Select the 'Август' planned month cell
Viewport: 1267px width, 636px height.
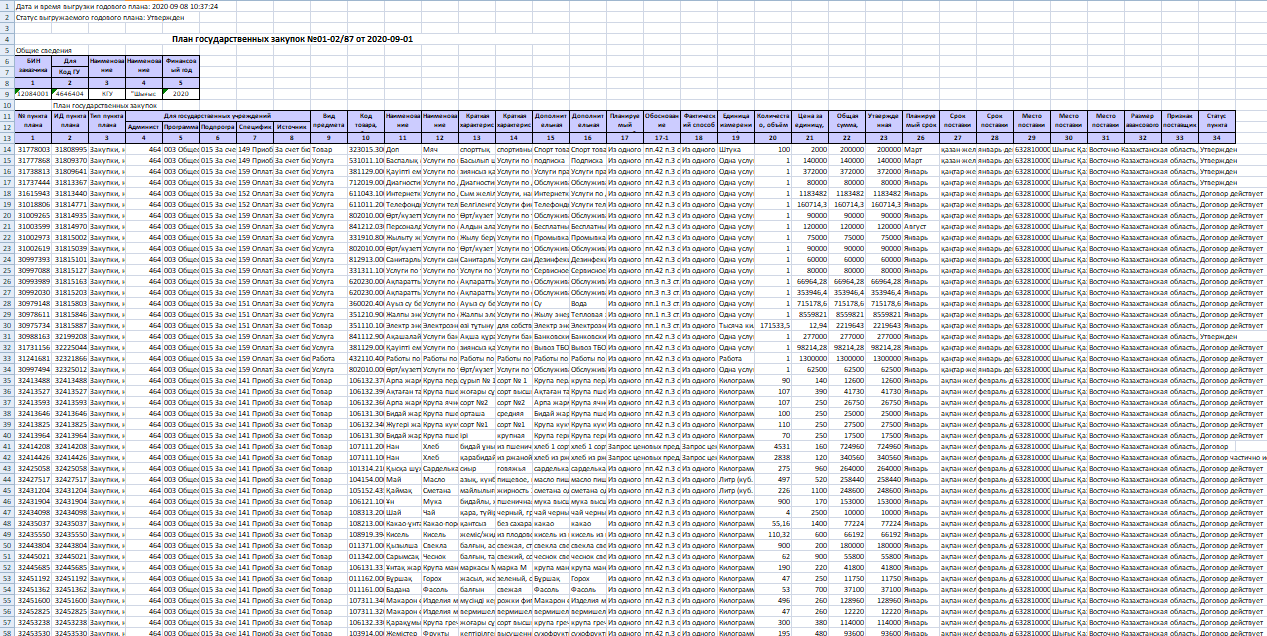pos(920,225)
